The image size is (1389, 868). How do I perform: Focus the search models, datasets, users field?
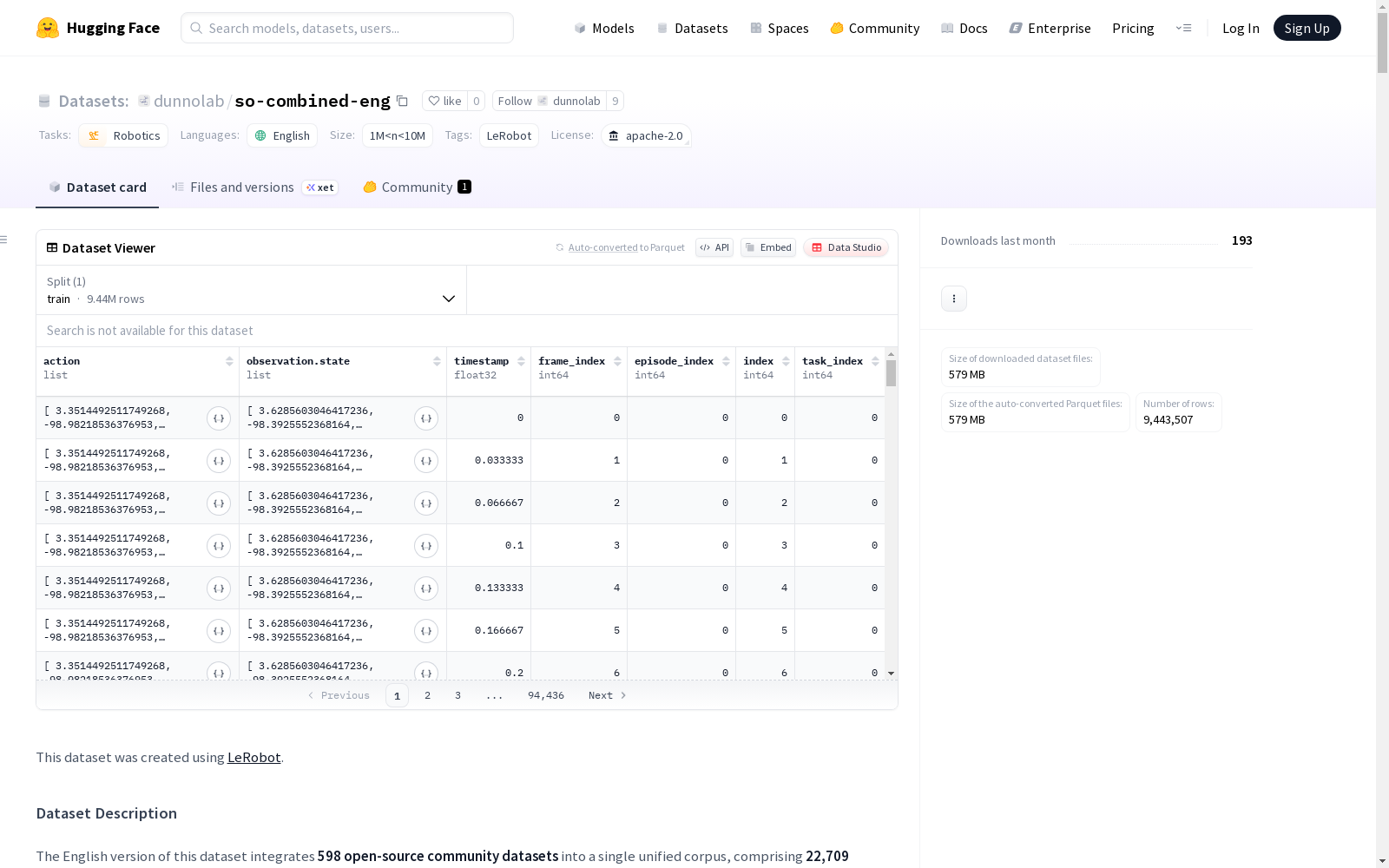tap(347, 28)
